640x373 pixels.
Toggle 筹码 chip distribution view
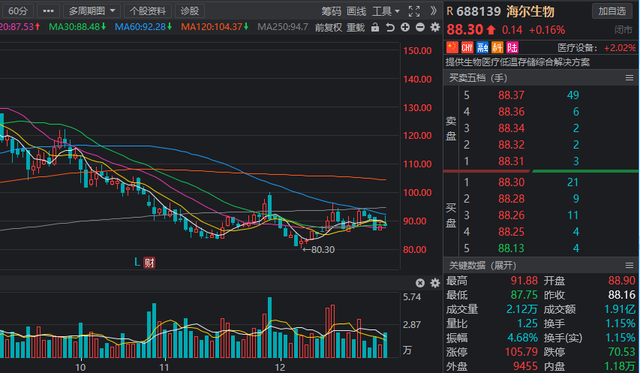(331, 11)
